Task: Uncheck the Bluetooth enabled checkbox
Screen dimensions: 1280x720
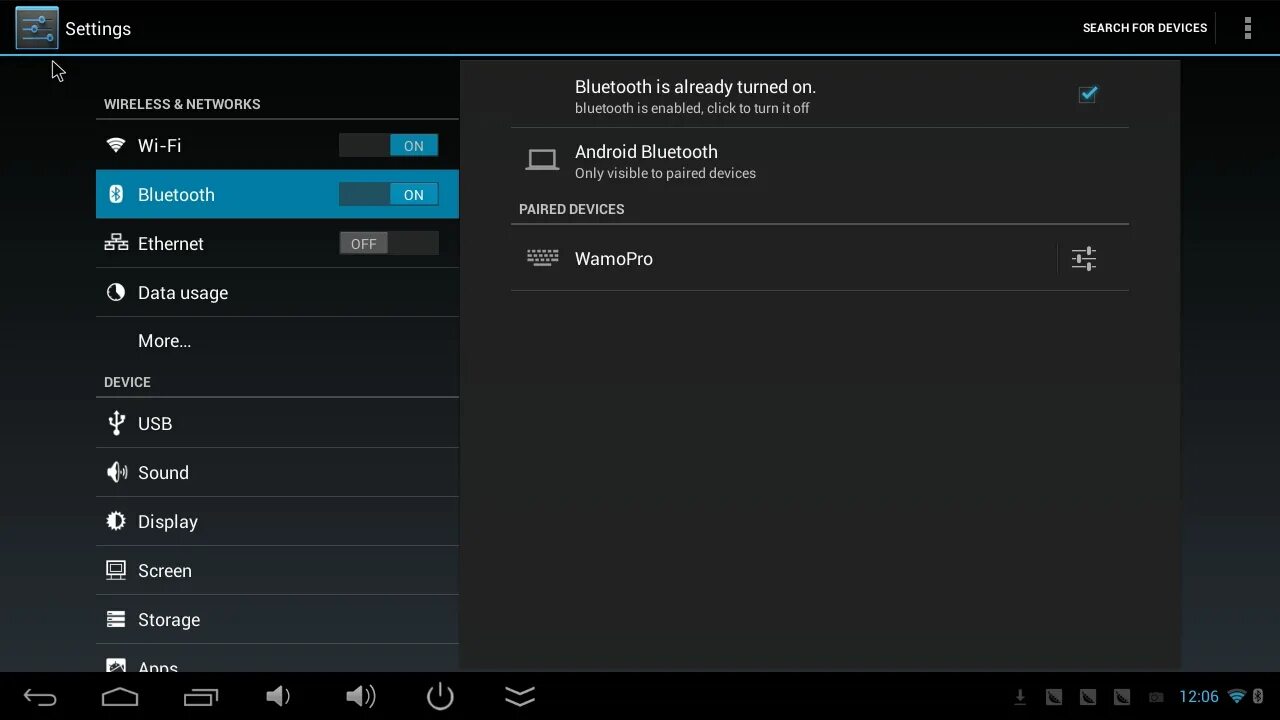Action: (1088, 94)
